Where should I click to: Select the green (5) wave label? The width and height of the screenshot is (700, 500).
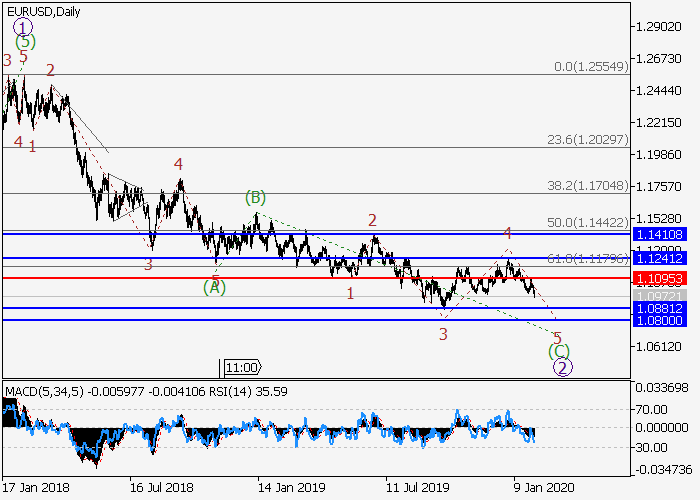tap(26, 42)
